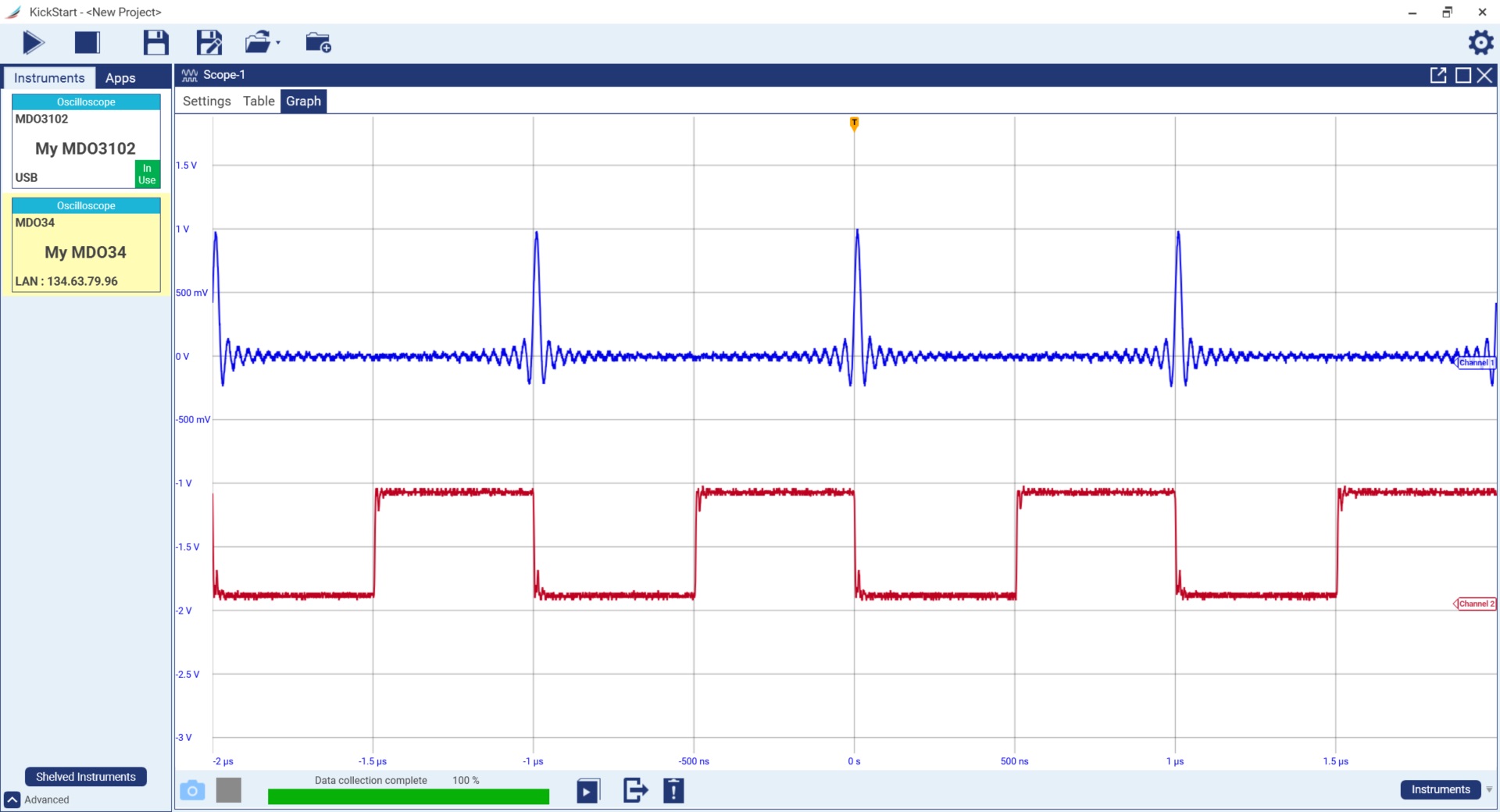Save the current project
The width and height of the screenshot is (1500, 812).
click(x=155, y=43)
